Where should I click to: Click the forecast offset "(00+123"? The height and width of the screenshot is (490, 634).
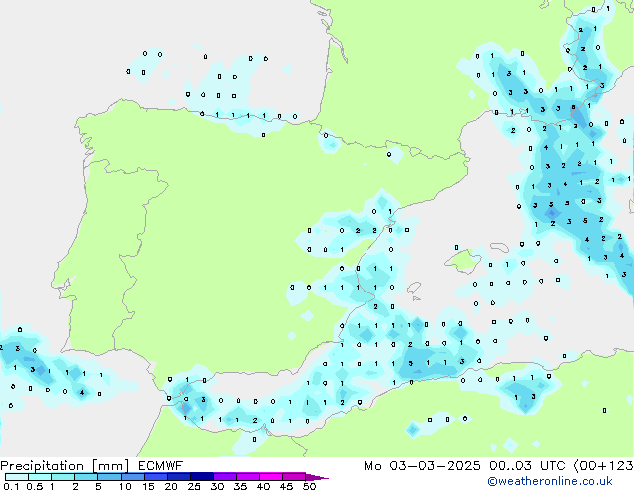coord(603,466)
